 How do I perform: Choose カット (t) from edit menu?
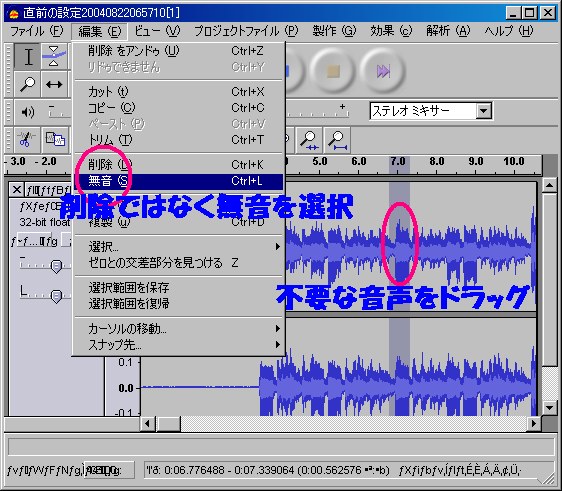click(x=178, y=92)
